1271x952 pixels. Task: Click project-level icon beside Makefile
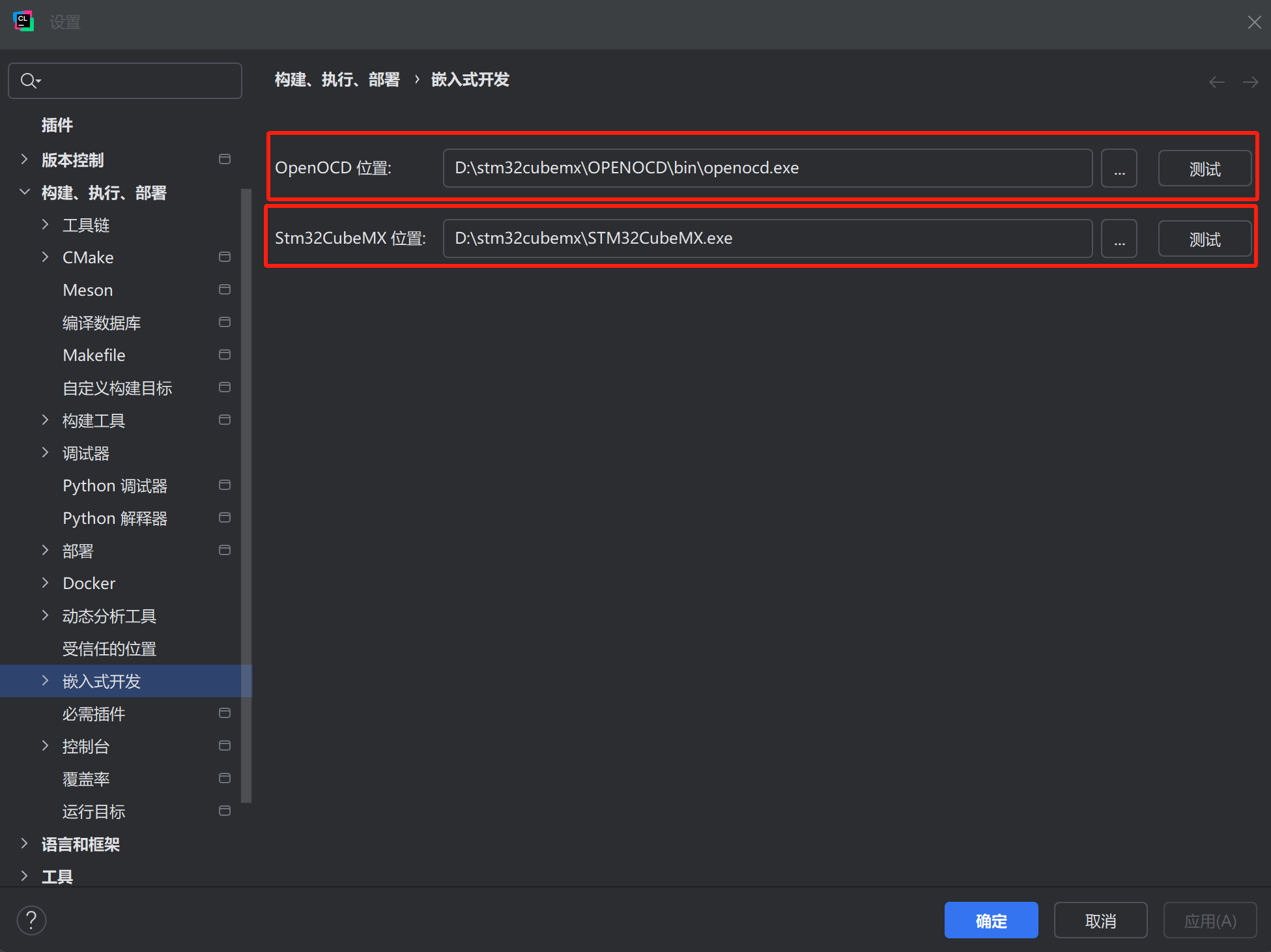point(225,355)
